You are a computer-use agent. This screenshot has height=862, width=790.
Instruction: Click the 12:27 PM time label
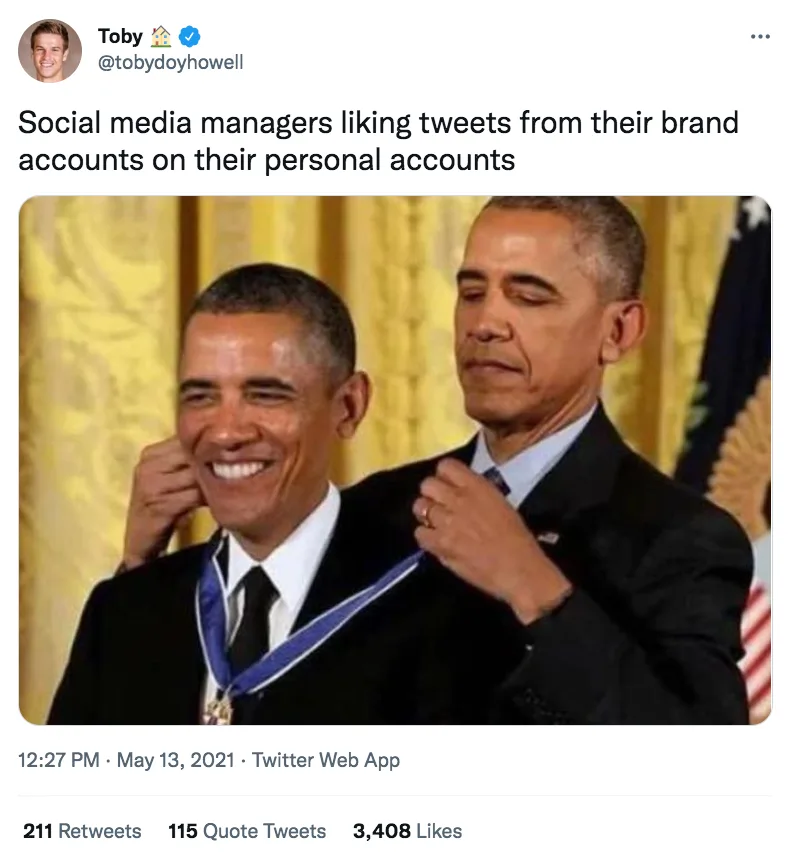[x=55, y=760]
